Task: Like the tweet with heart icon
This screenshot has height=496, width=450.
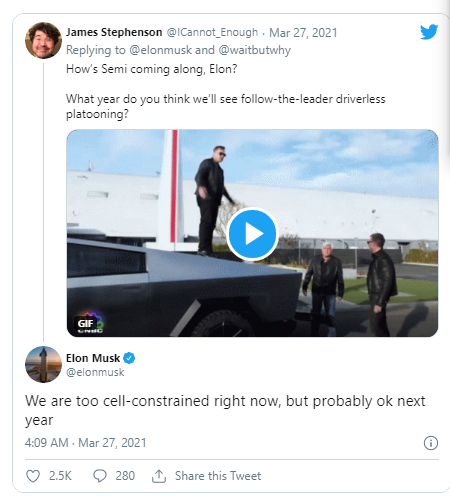Action: [x=33, y=476]
